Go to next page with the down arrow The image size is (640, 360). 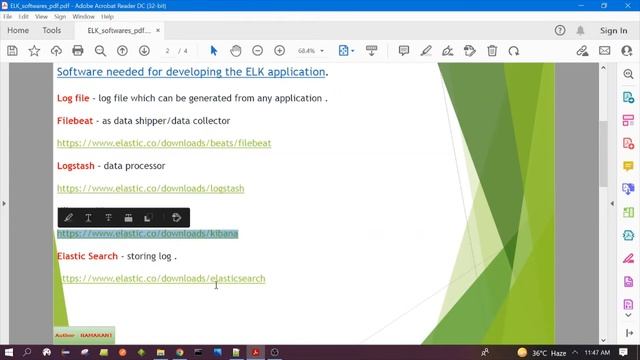click(x=144, y=51)
